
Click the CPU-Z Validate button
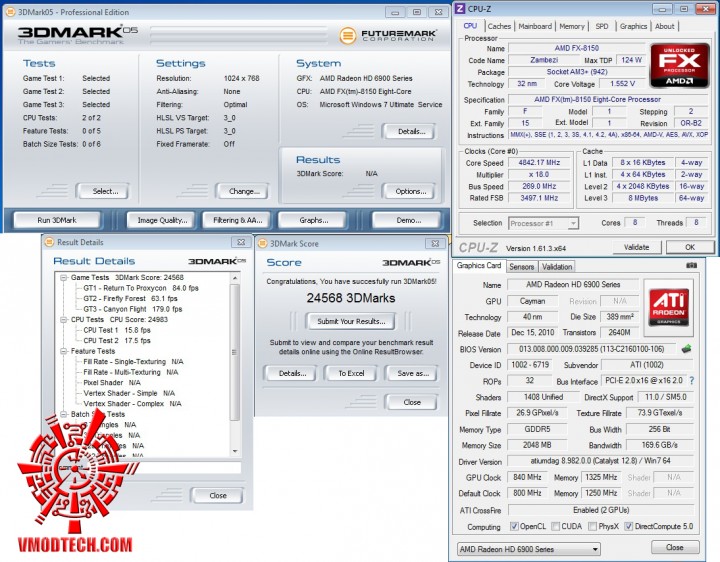click(x=637, y=247)
